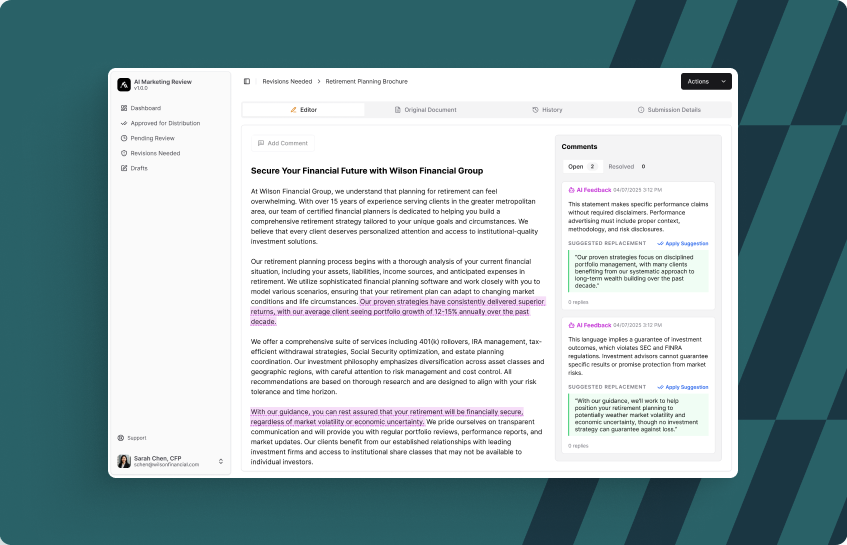Open the Submission Details tab

[x=669, y=110]
